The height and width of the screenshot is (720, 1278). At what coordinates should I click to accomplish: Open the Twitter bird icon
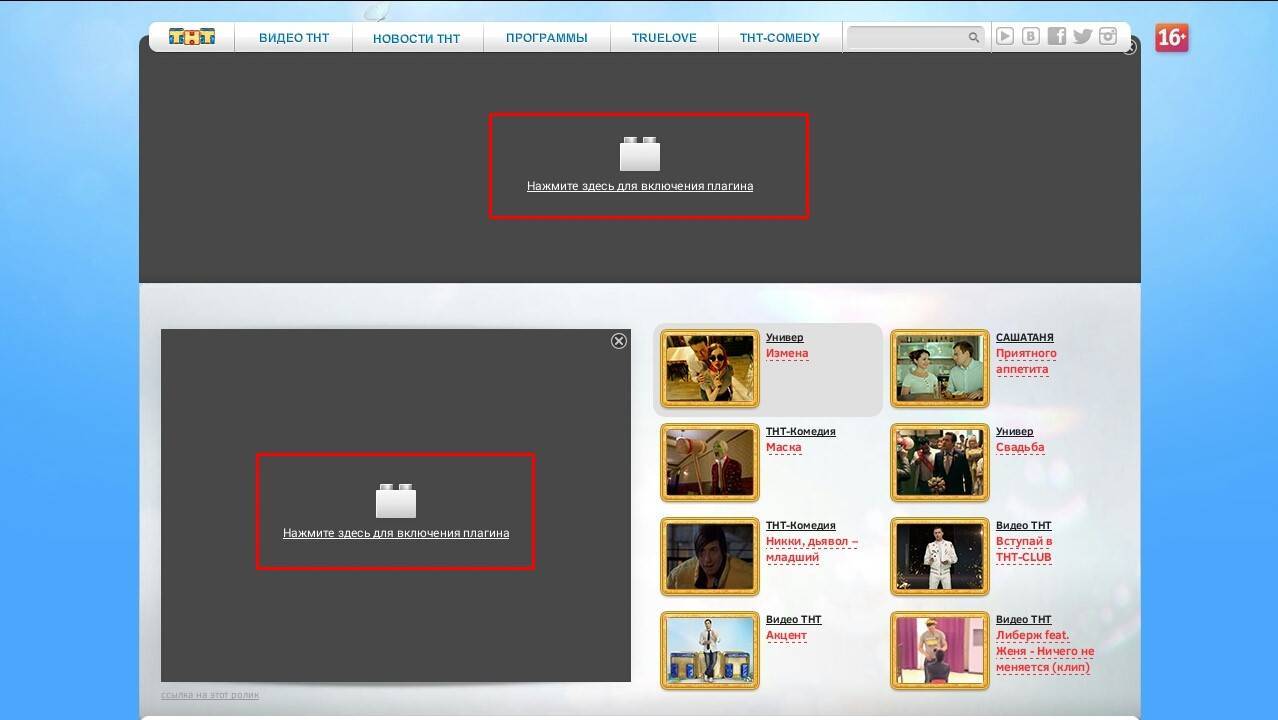[x=1082, y=37]
